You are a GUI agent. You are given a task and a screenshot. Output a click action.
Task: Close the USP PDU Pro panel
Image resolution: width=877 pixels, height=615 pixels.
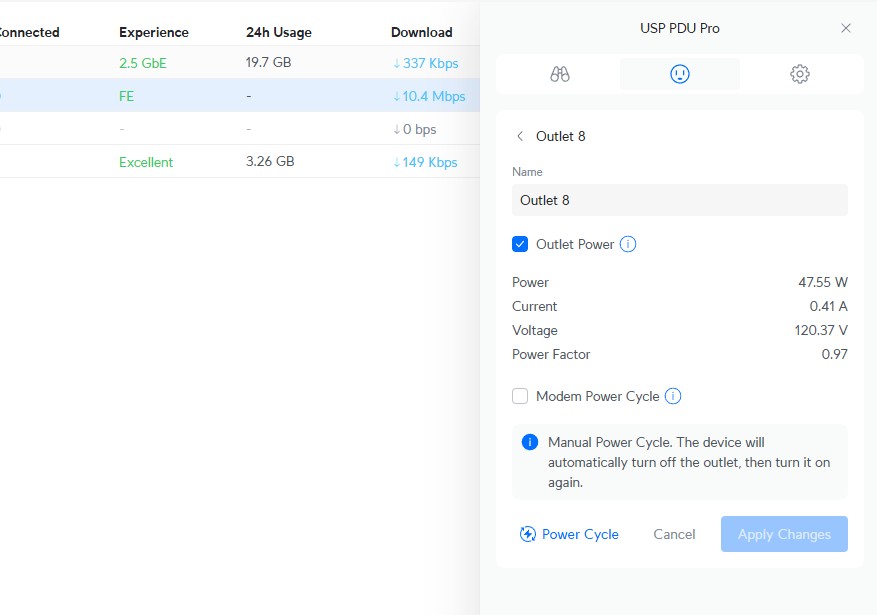pyautogui.click(x=846, y=28)
